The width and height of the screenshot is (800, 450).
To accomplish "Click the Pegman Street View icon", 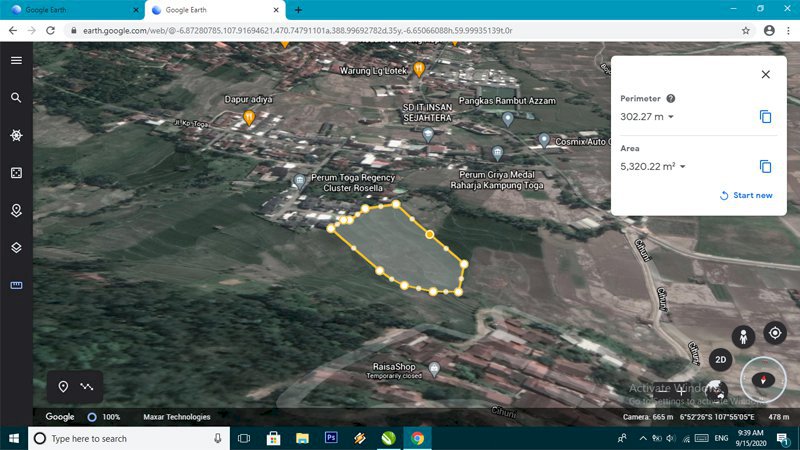I will [x=742, y=337].
